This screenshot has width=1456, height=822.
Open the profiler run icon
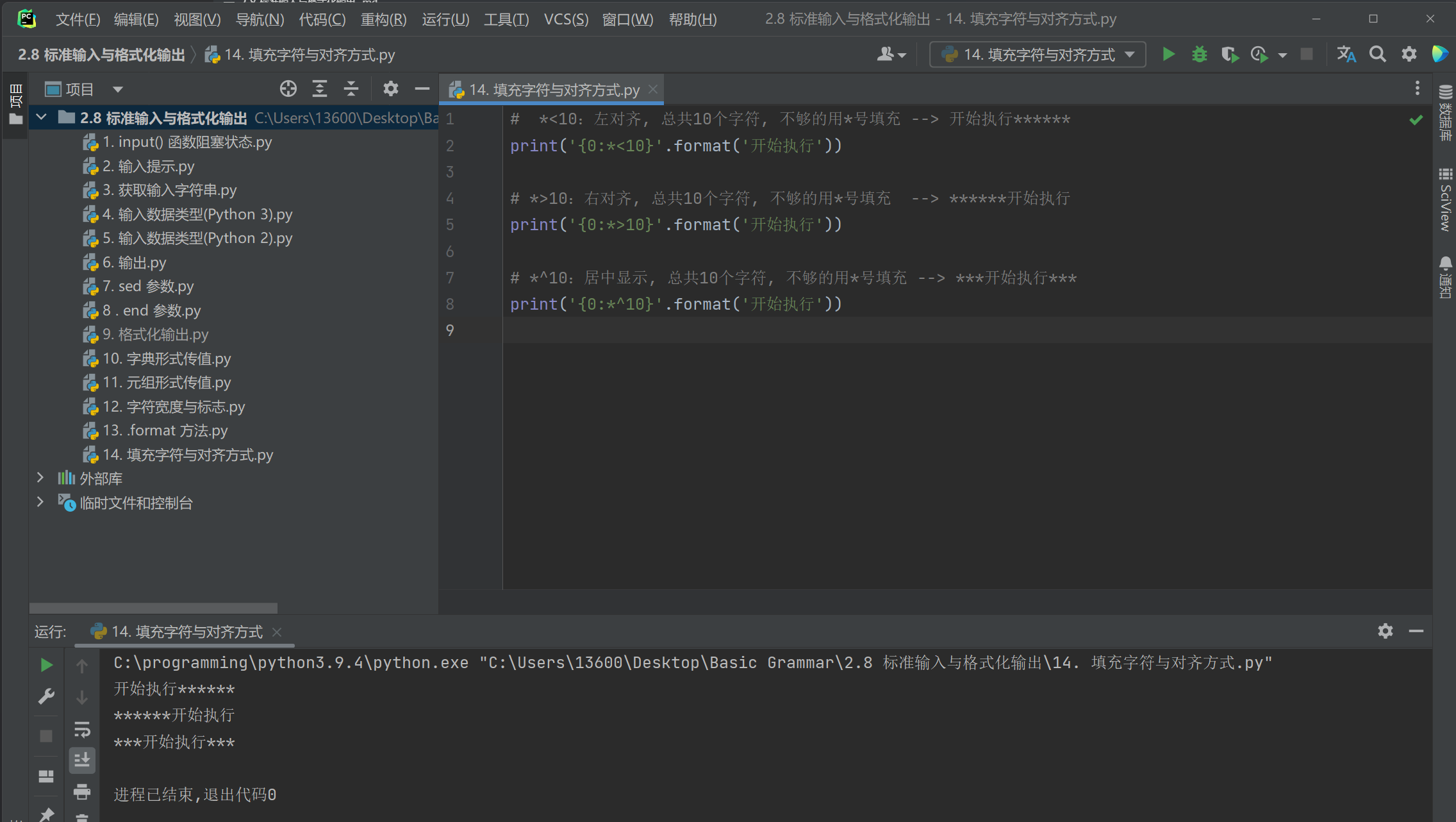coord(1259,55)
